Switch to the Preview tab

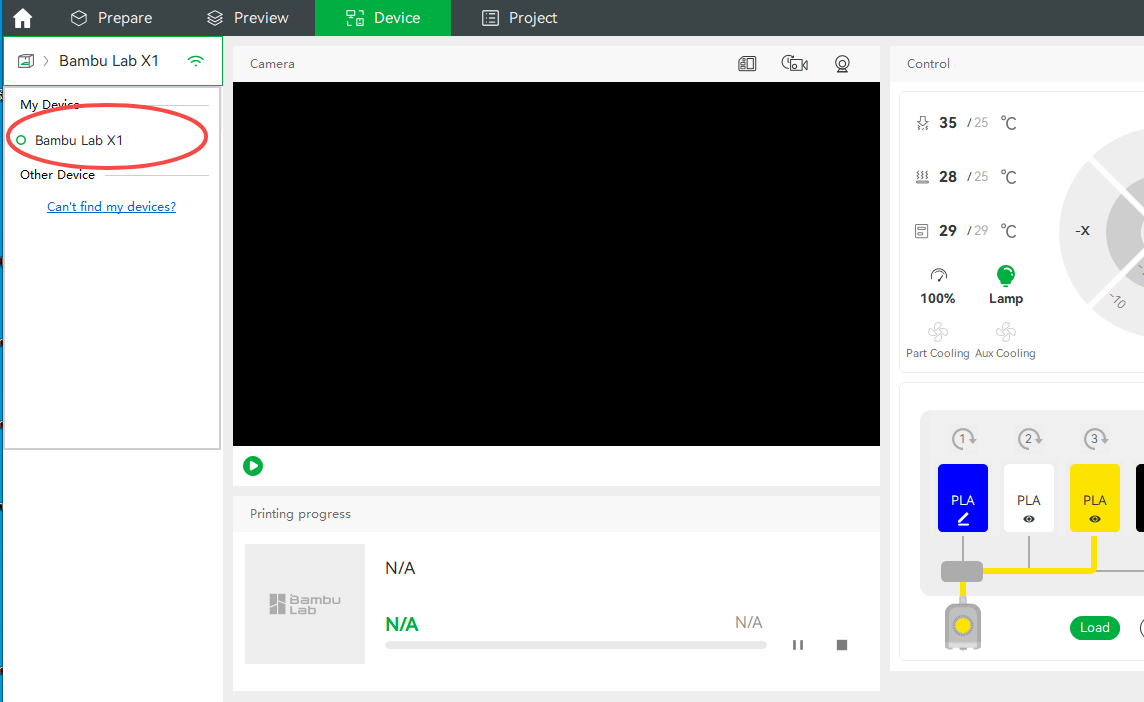(x=247, y=18)
